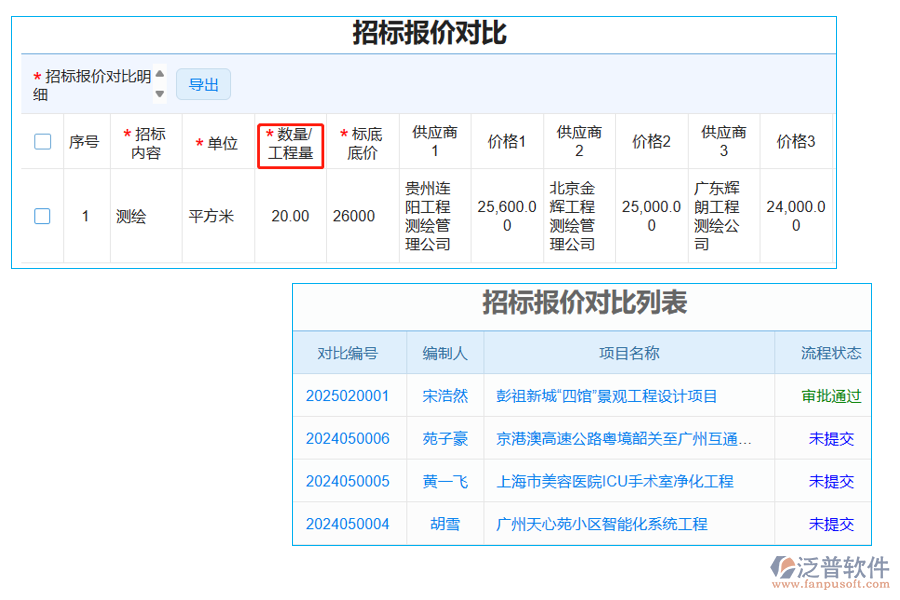Open project 上海市美容医院ICU手术室净化工程

[x=616, y=481]
